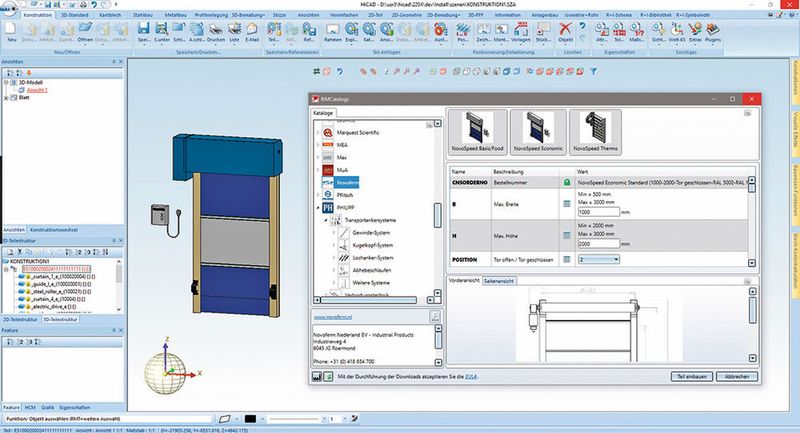Click the Öffnen open folder icon
Image resolution: width=800 pixels, height=433 pixels.
[x=85, y=29]
